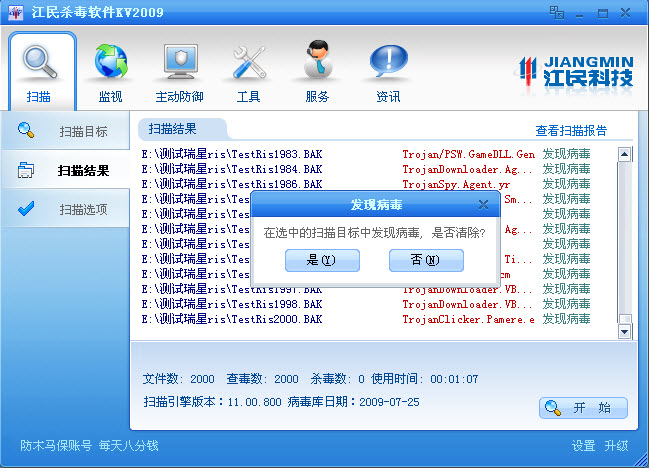Maximize the KV2009 window
The image size is (649, 468).
(x=603, y=13)
